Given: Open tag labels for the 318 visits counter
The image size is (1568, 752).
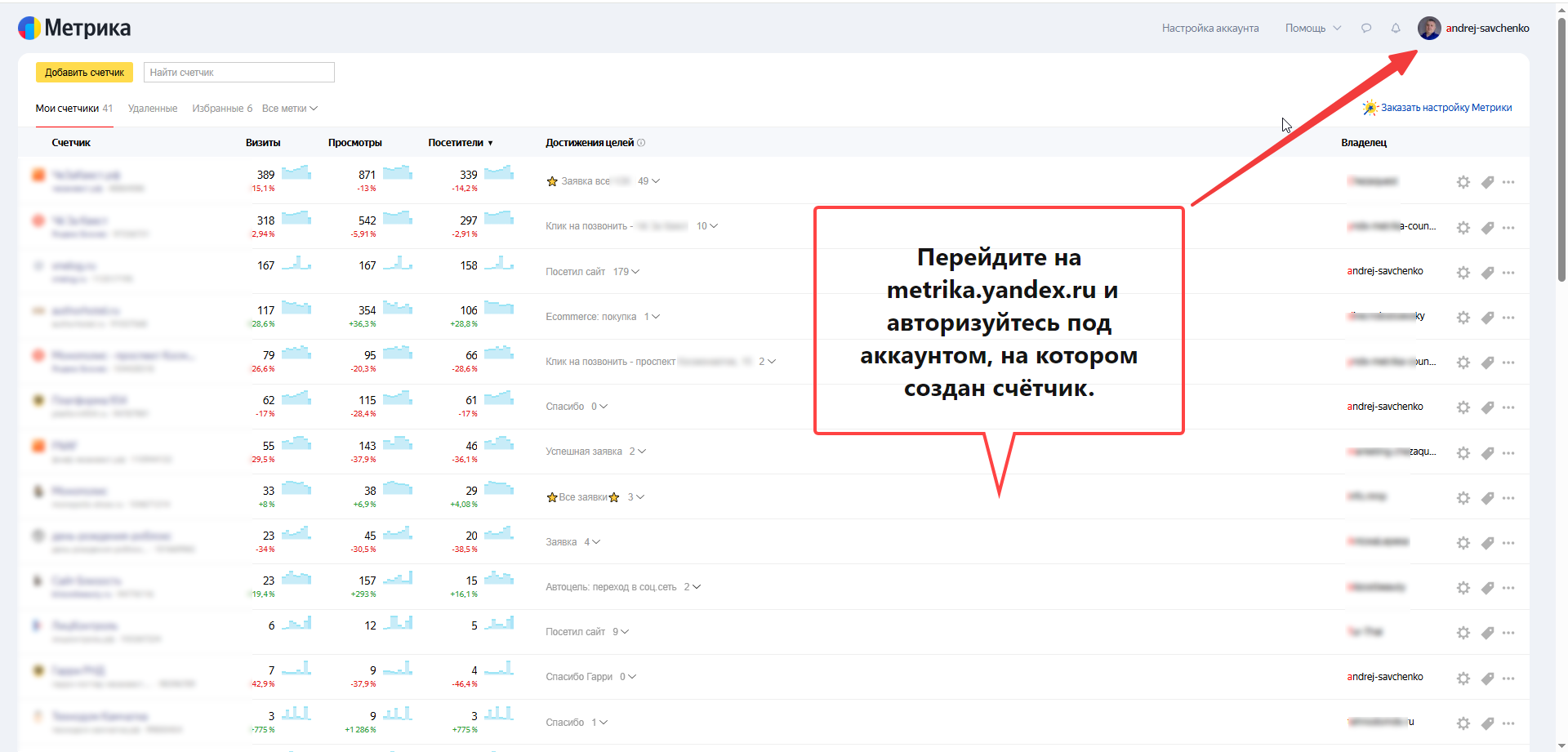Looking at the screenshot, I should coord(1488,228).
